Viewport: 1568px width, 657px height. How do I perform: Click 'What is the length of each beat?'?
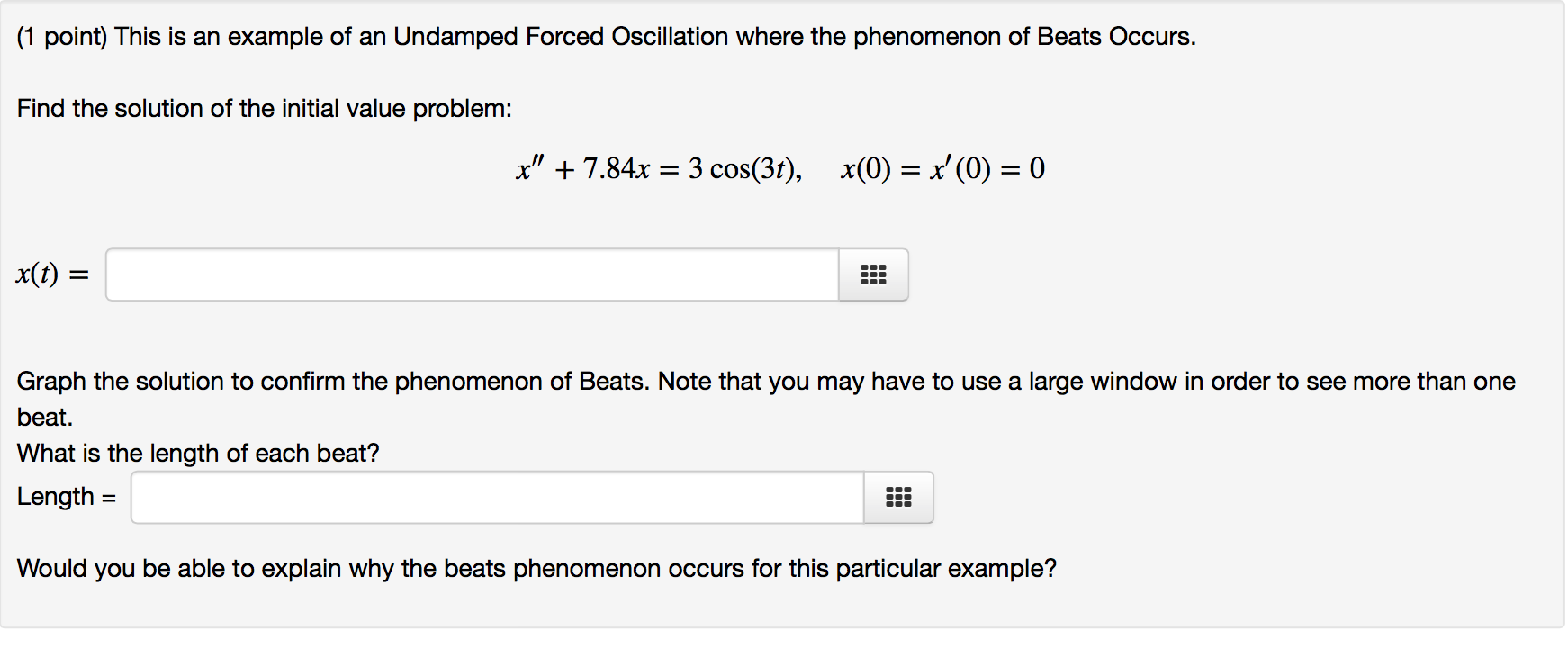(x=198, y=453)
